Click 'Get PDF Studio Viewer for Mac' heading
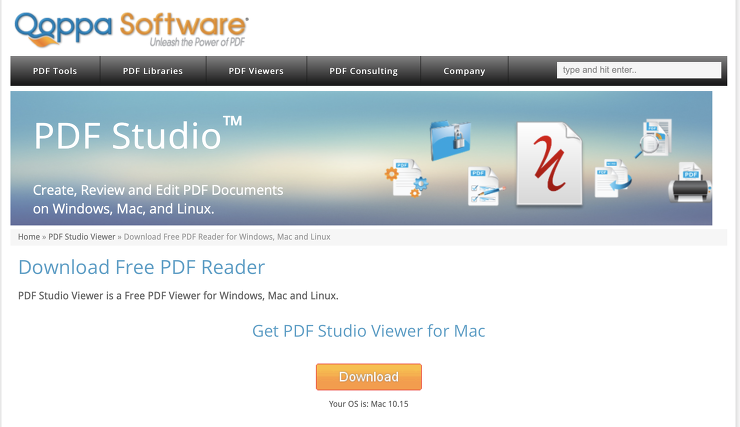 pyautogui.click(x=369, y=331)
